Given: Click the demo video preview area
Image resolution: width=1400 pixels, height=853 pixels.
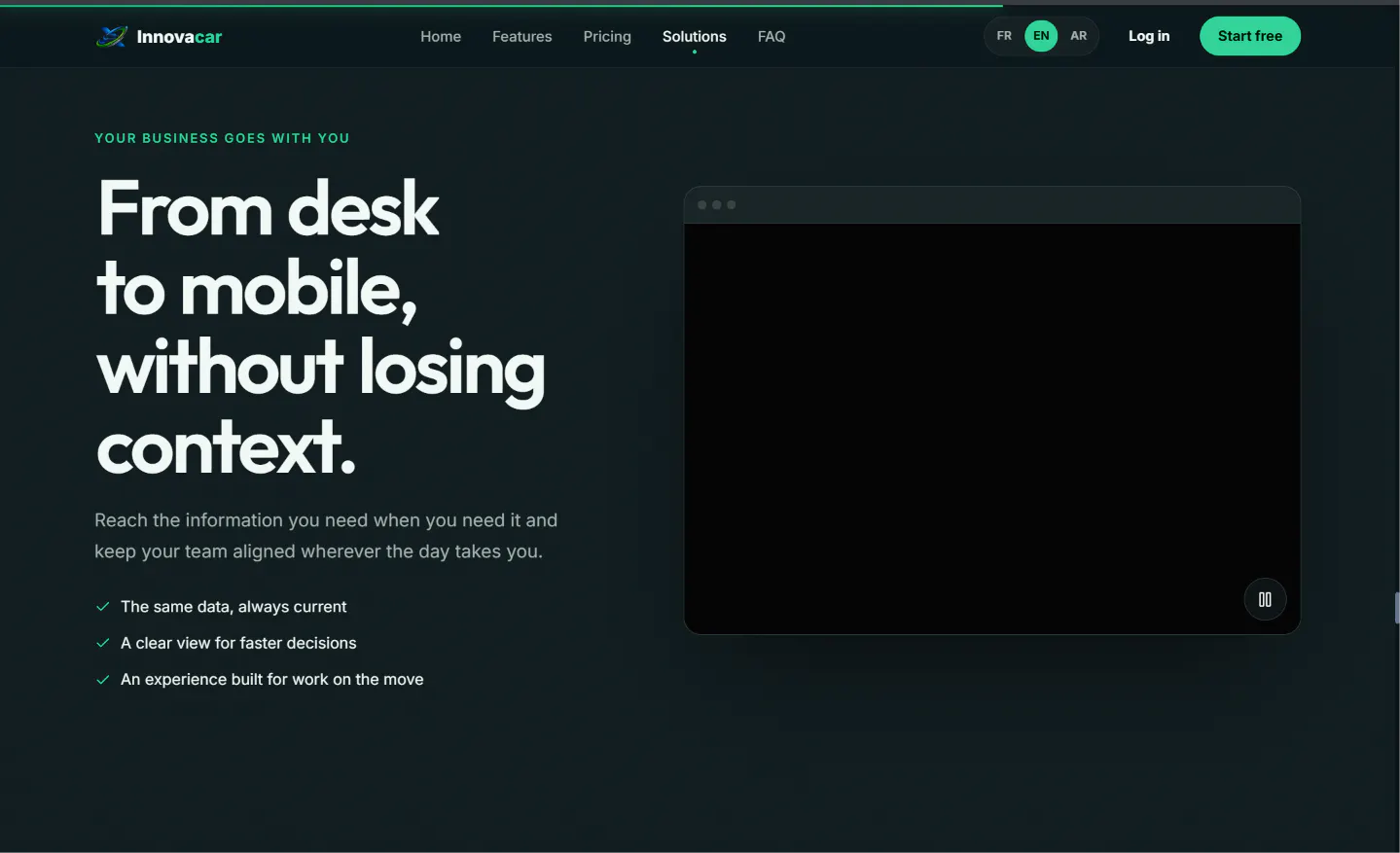Looking at the screenshot, I should point(991,428).
